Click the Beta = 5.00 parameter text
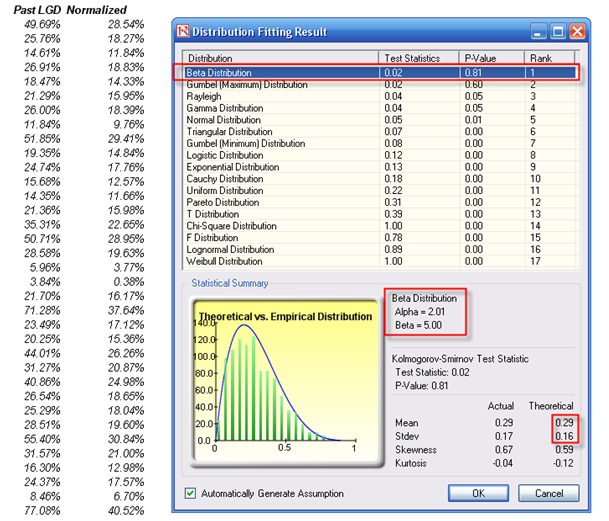Viewport: 609px width, 521px height. [418, 325]
